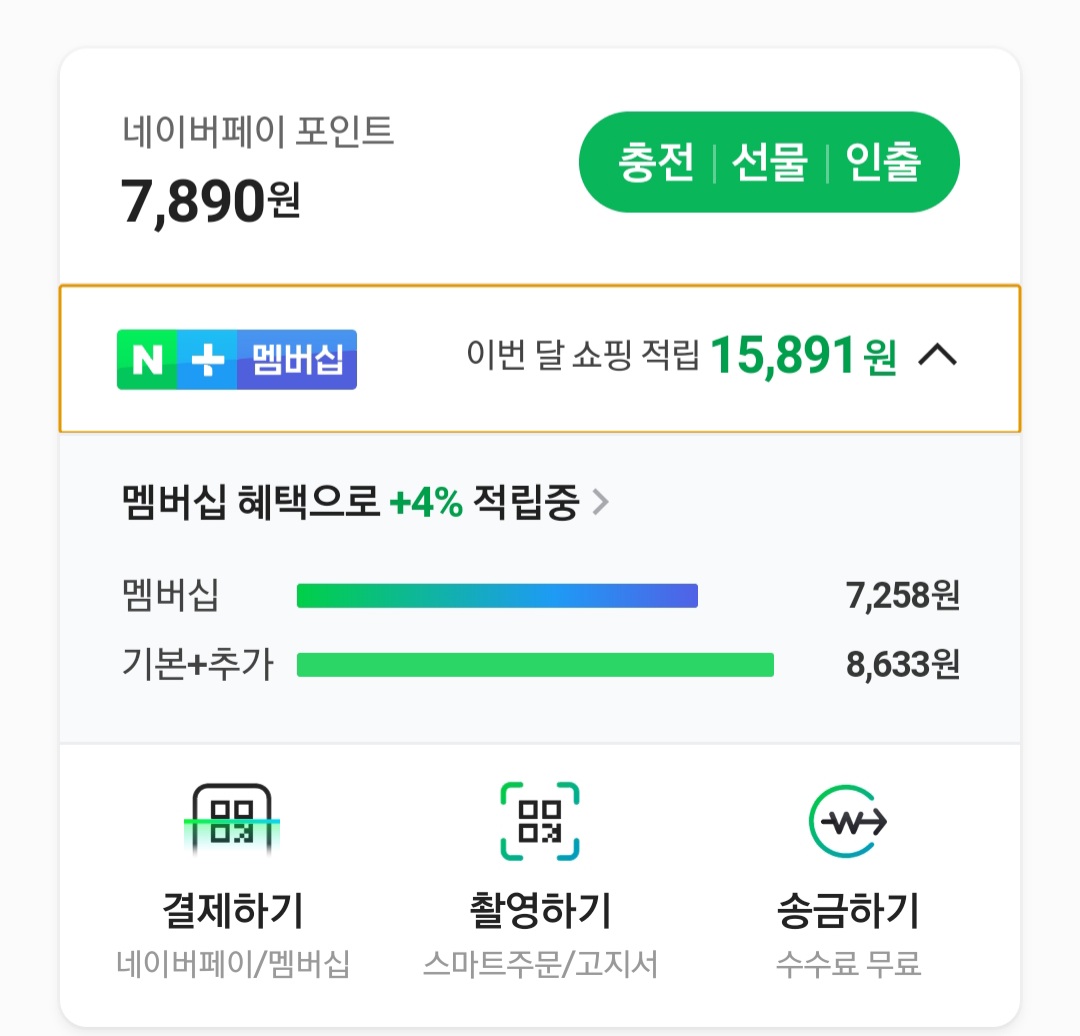Image resolution: width=1080 pixels, height=1036 pixels.
Task: Click the 멤버십 gradient progress bar
Action: [497, 596]
